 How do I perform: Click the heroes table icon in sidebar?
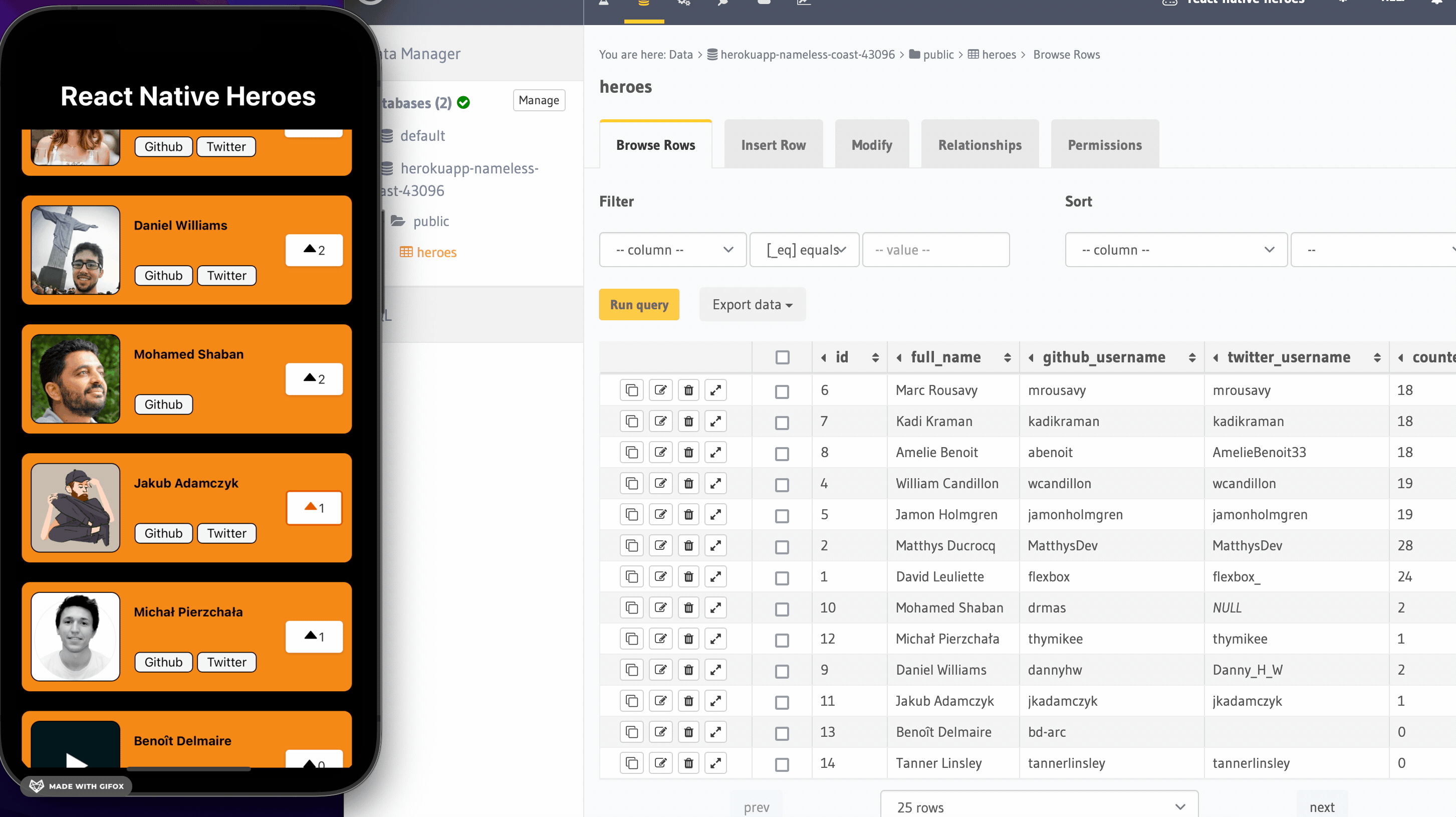click(406, 252)
